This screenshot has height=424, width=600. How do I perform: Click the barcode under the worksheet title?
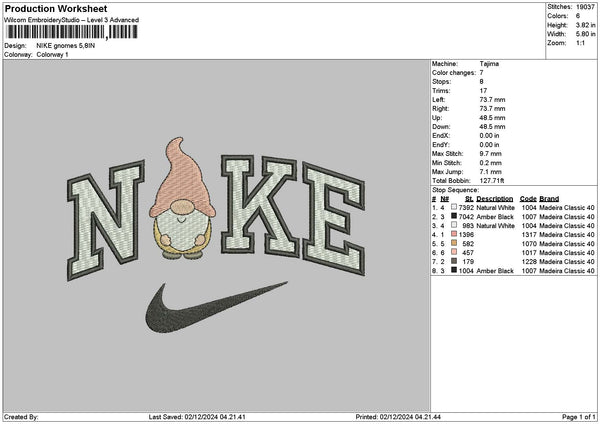tap(72, 32)
